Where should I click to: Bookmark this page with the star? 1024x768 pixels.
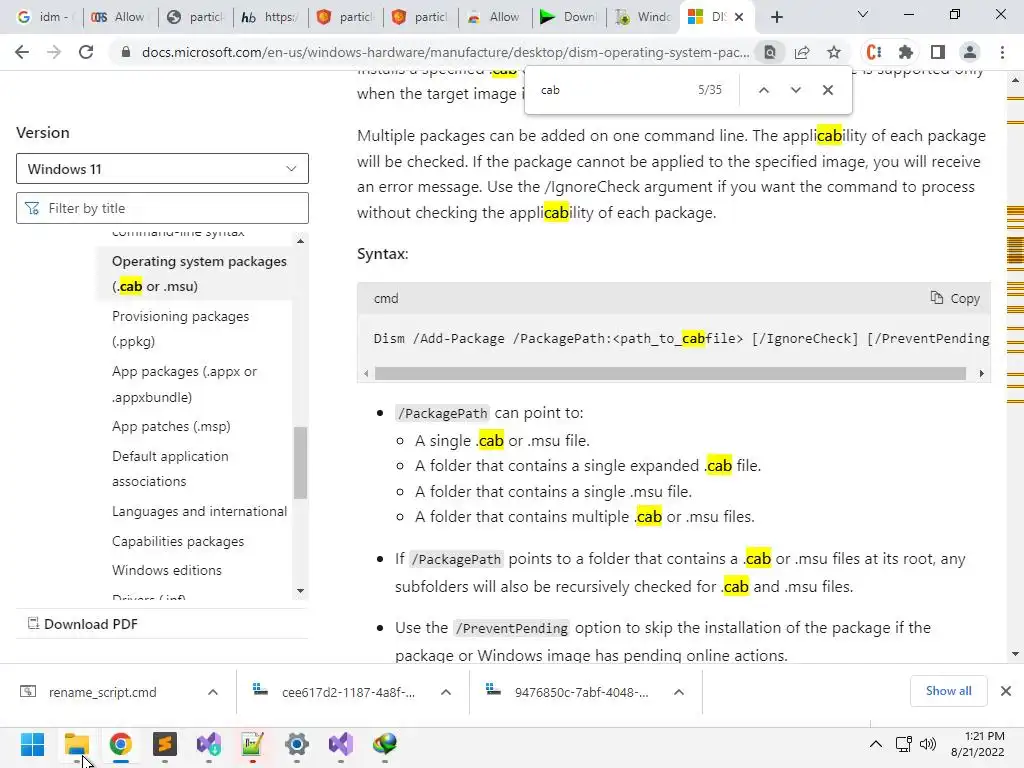click(834, 52)
